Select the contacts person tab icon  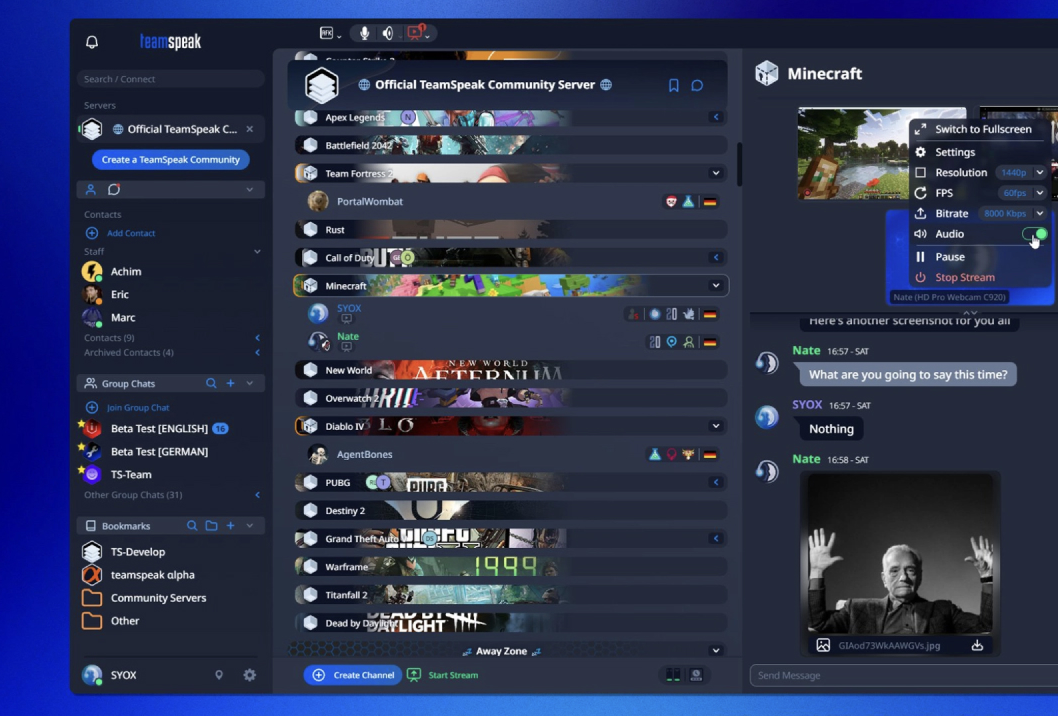click(x=90, y=190)
